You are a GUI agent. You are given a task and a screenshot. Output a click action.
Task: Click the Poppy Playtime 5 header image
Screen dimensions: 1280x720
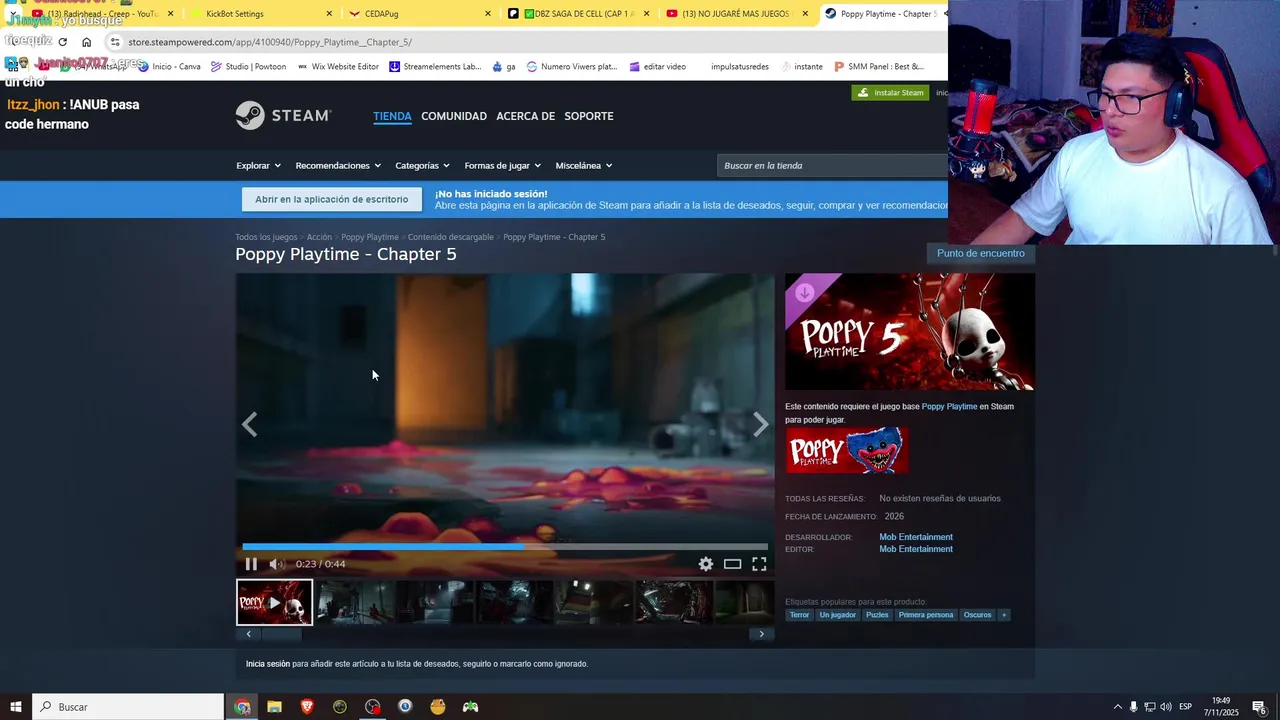tap(909, 332)
